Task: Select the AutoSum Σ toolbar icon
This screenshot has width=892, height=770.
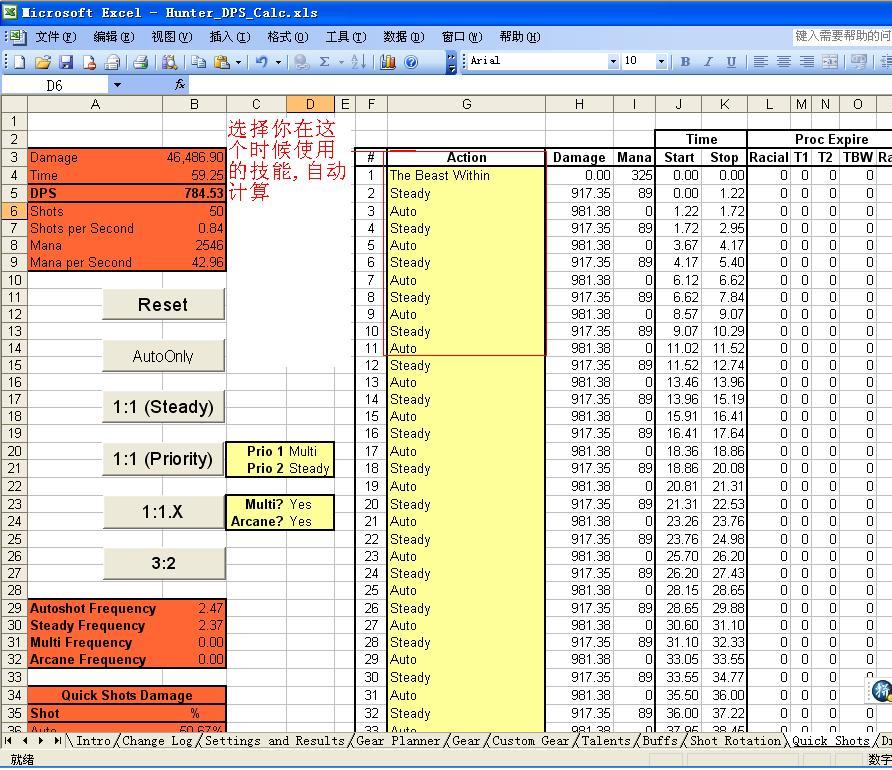Action: tap(324, 60)
